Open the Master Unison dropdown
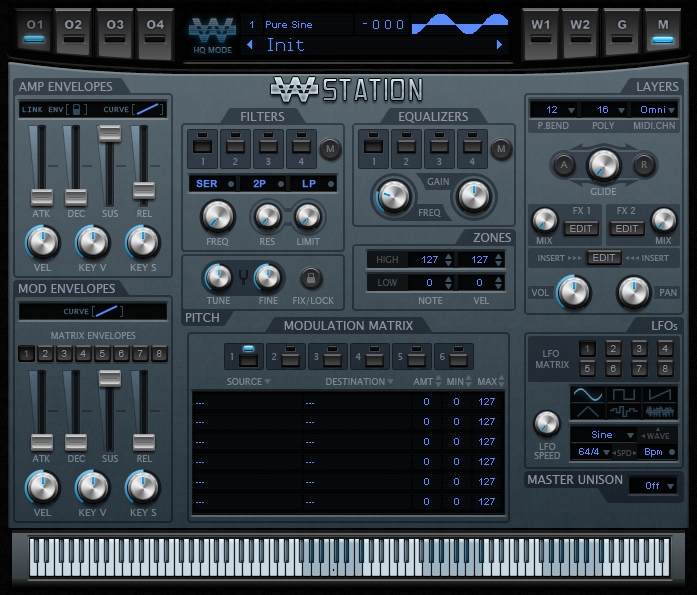 click(x=653, y=486)
